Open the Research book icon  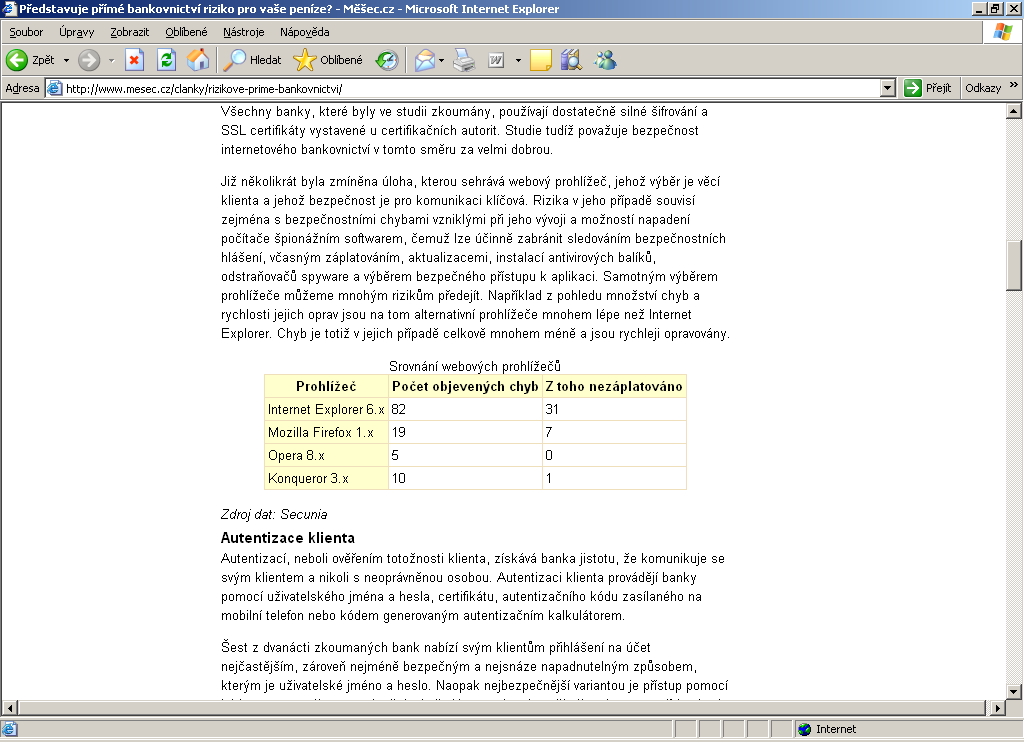click(x=571, y=60)
